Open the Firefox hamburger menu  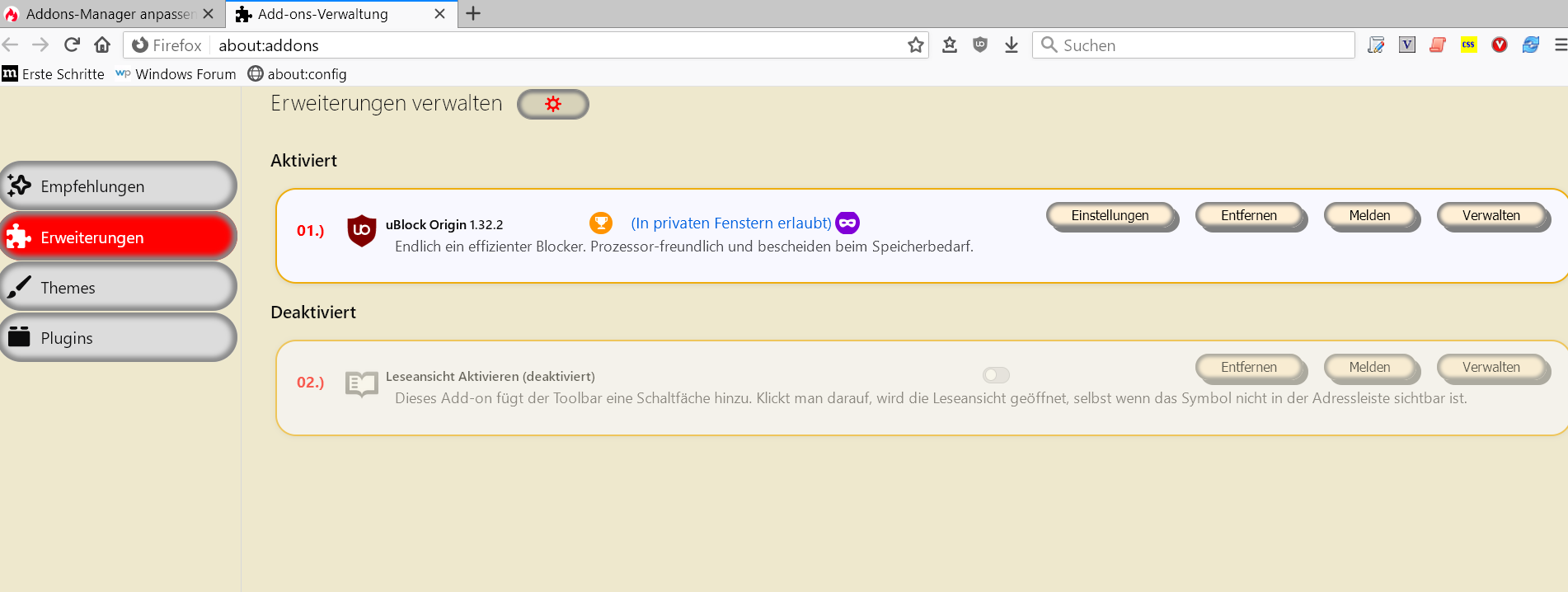(1560, 45)
